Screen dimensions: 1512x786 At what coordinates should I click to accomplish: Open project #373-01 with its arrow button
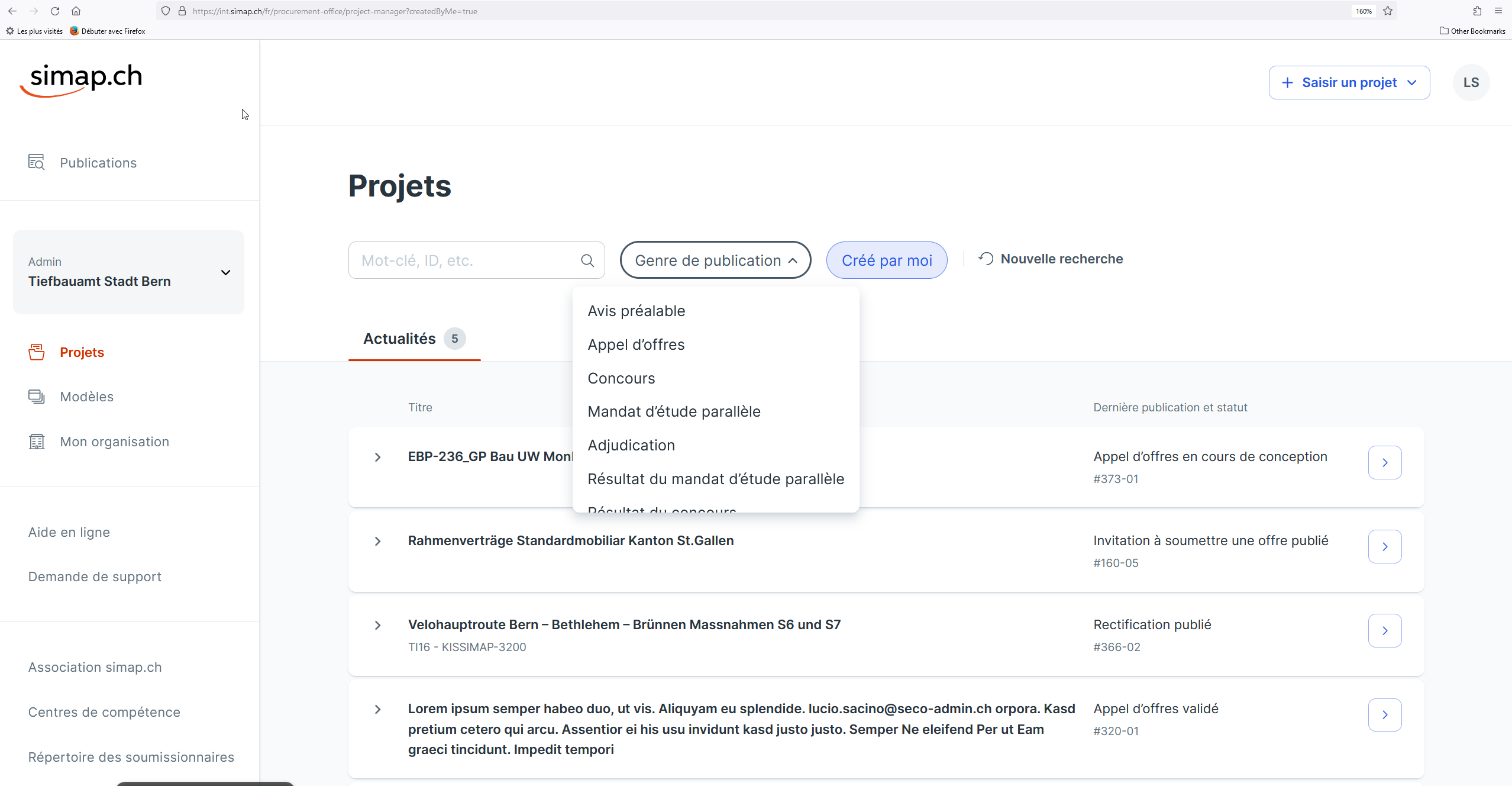point(1384,462)
